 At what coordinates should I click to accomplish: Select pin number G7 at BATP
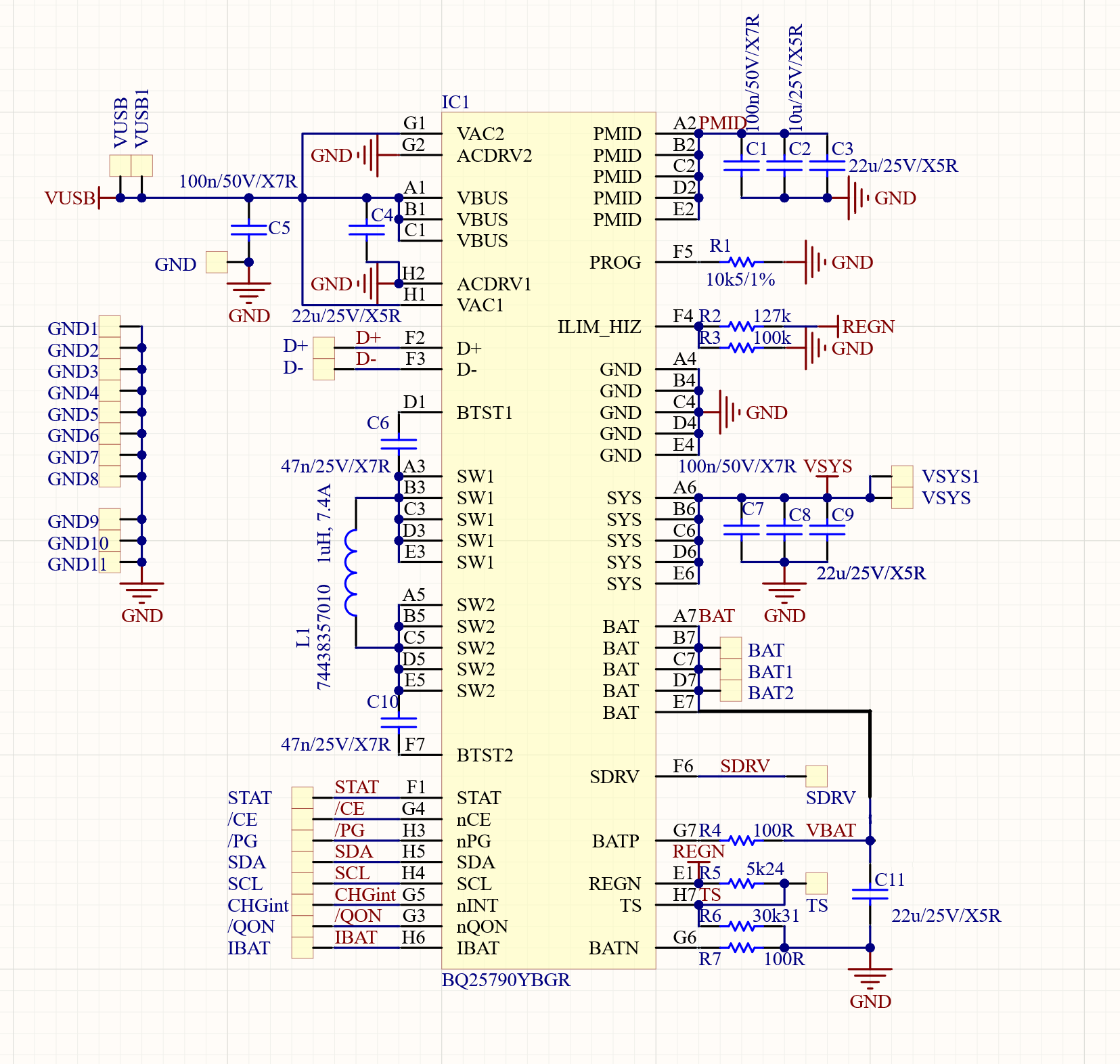(x=684, y=830)
